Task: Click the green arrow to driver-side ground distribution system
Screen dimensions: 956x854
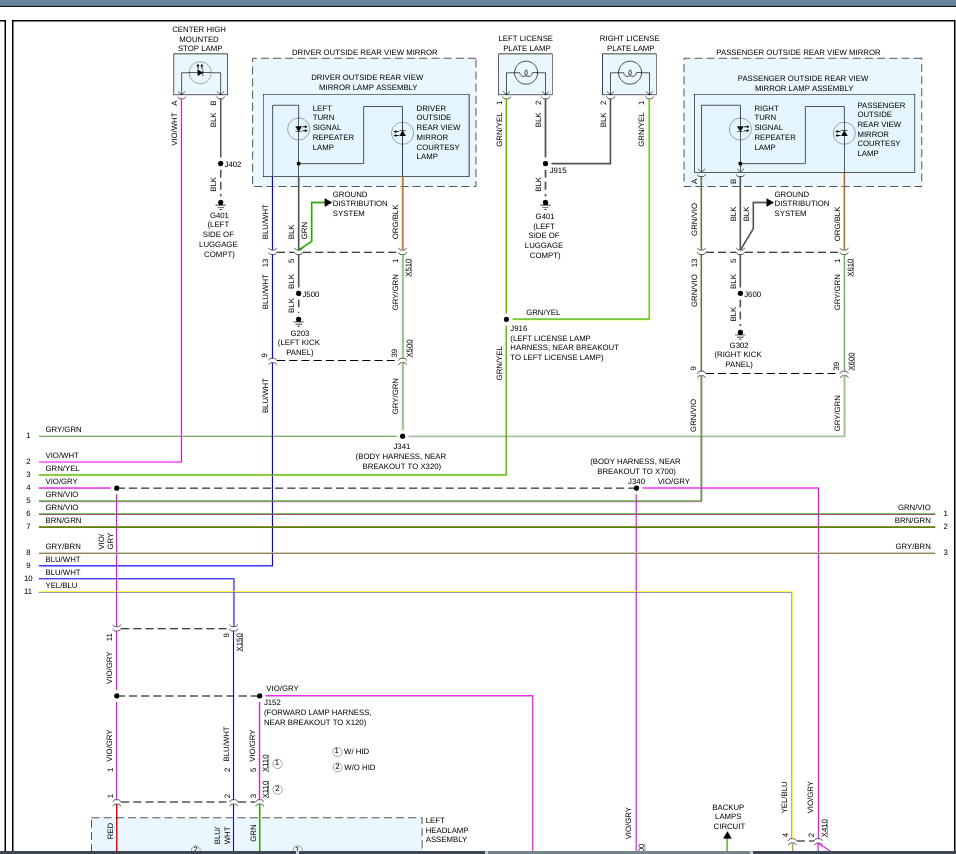Action: click(x=328, y=202)
